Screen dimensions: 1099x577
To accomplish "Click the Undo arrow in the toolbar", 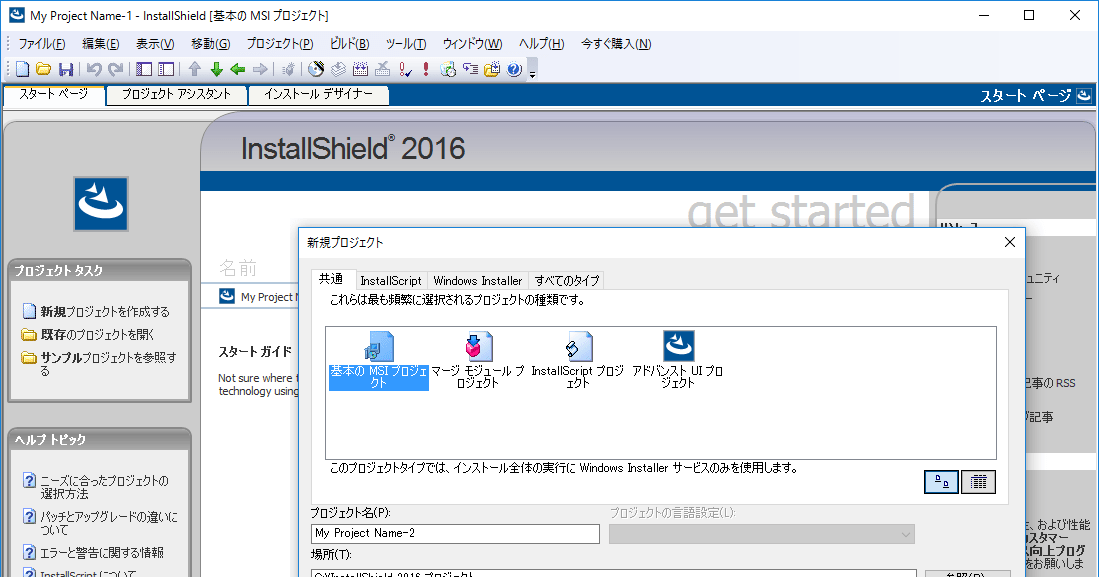I will tap(94, 69).
